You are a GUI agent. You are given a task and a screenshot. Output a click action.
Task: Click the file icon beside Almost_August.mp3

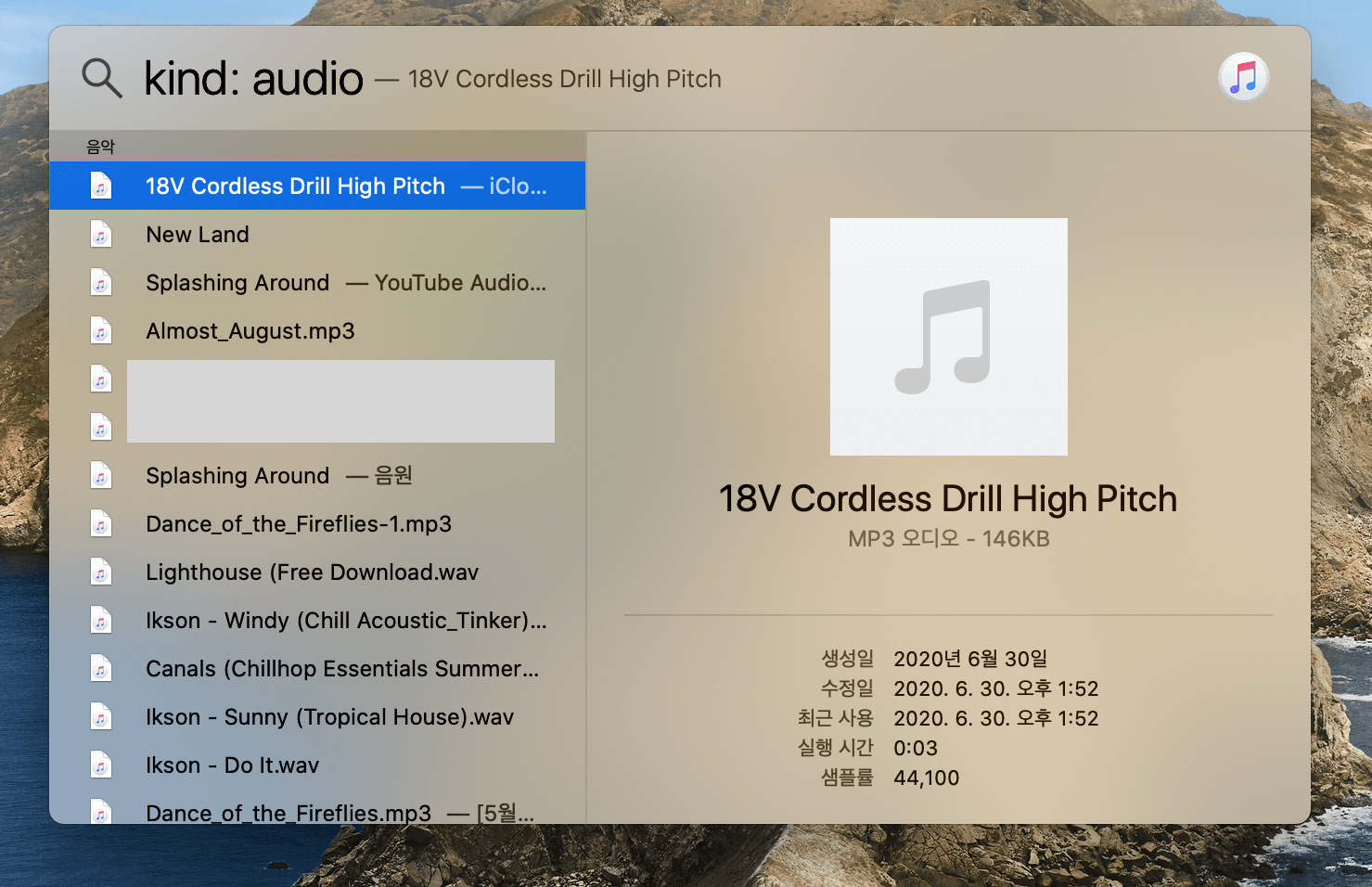tap(101, 330)
